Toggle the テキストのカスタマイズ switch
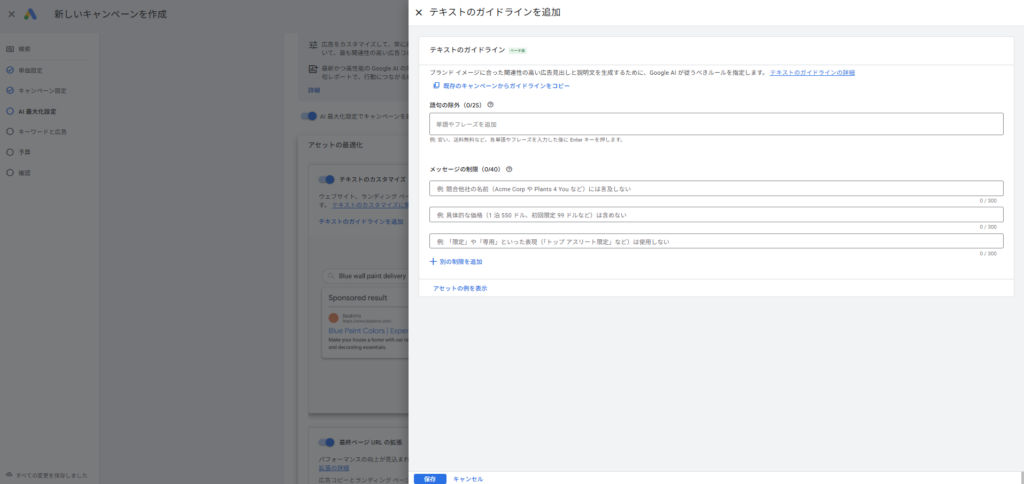The image size is (1024, 484). (x=326, y=180)
